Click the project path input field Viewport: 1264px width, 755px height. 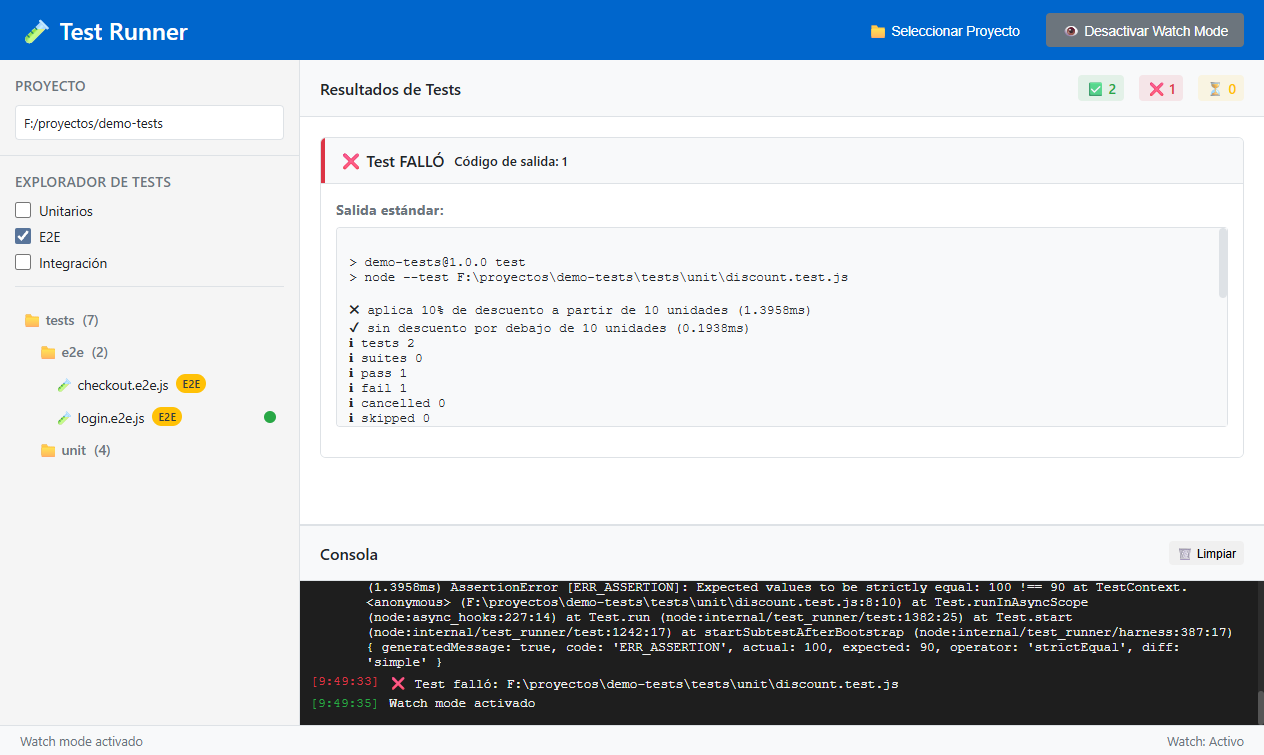click(150, 123)
